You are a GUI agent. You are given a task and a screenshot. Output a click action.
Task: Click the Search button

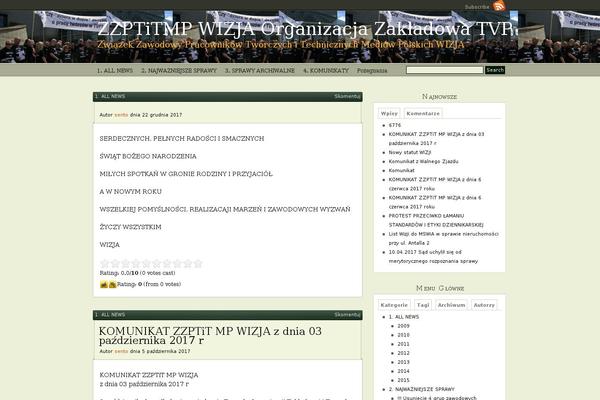[495, 70]
